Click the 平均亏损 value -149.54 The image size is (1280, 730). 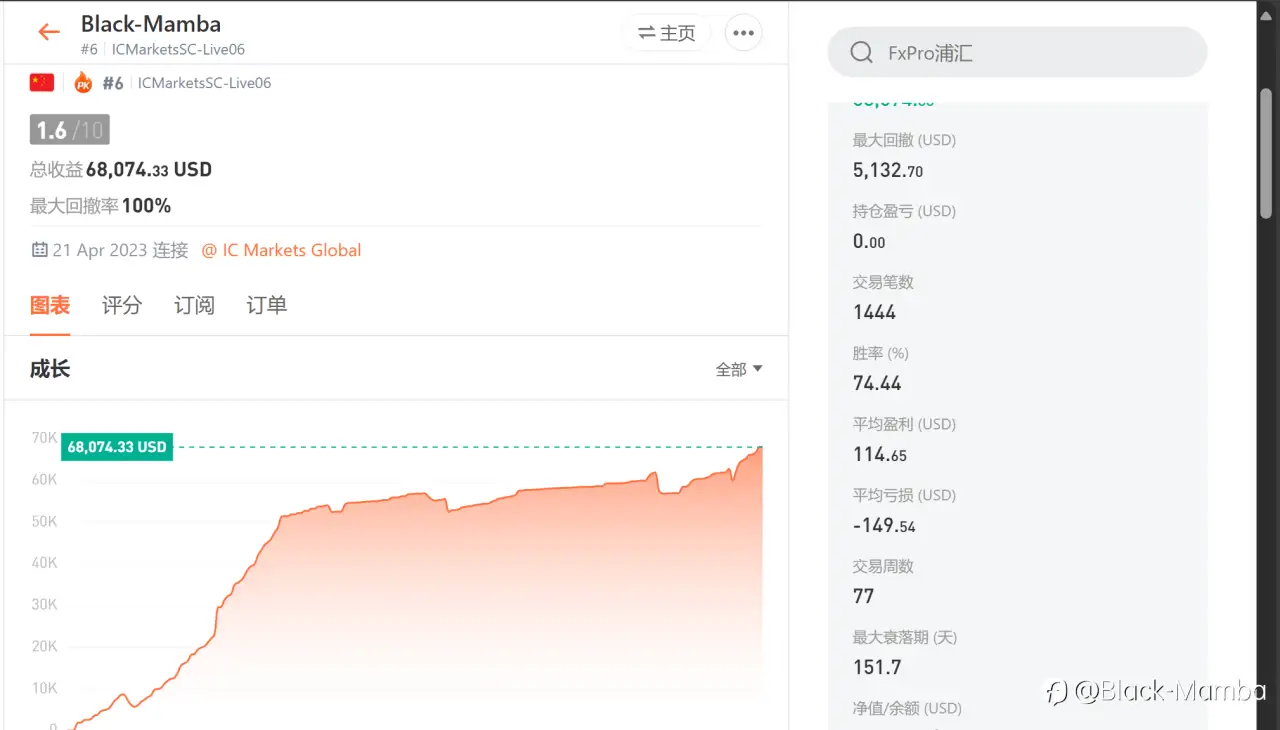coord(884,525)
